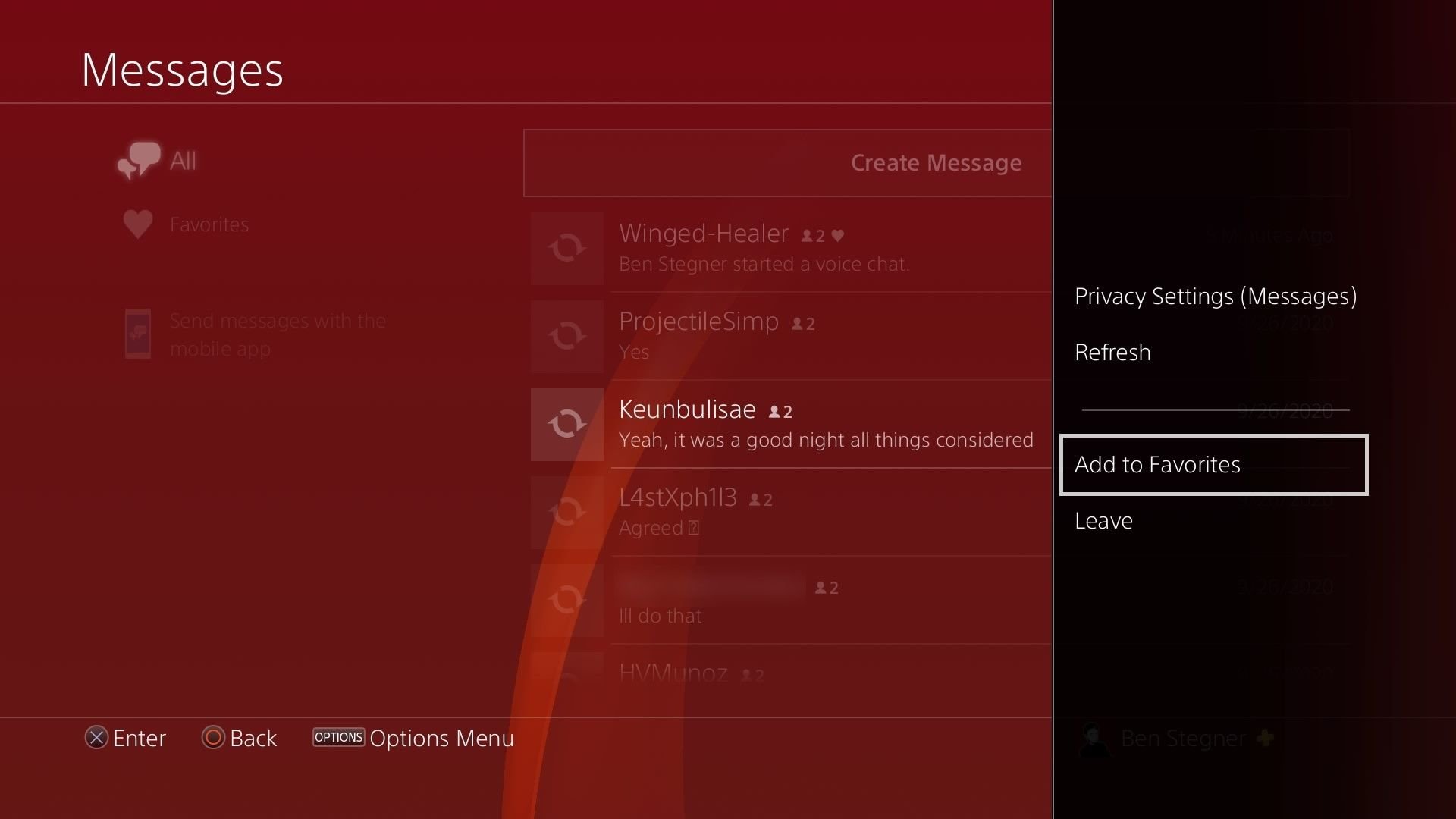Click the cross Enter button icon

[96, 737]
